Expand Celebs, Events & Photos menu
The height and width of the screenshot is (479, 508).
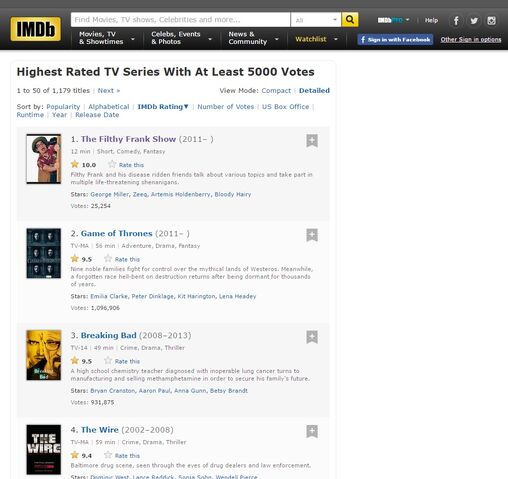click(x=181, y=38)
